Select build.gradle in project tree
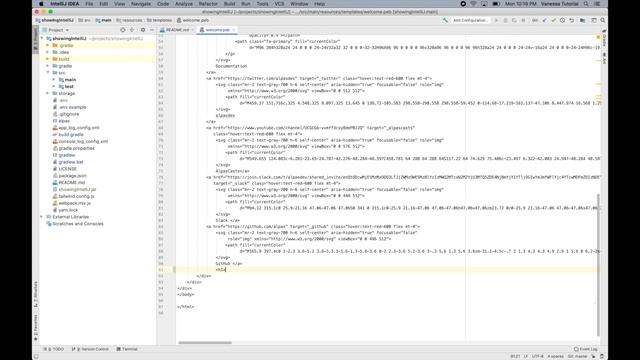 (71, 135)
